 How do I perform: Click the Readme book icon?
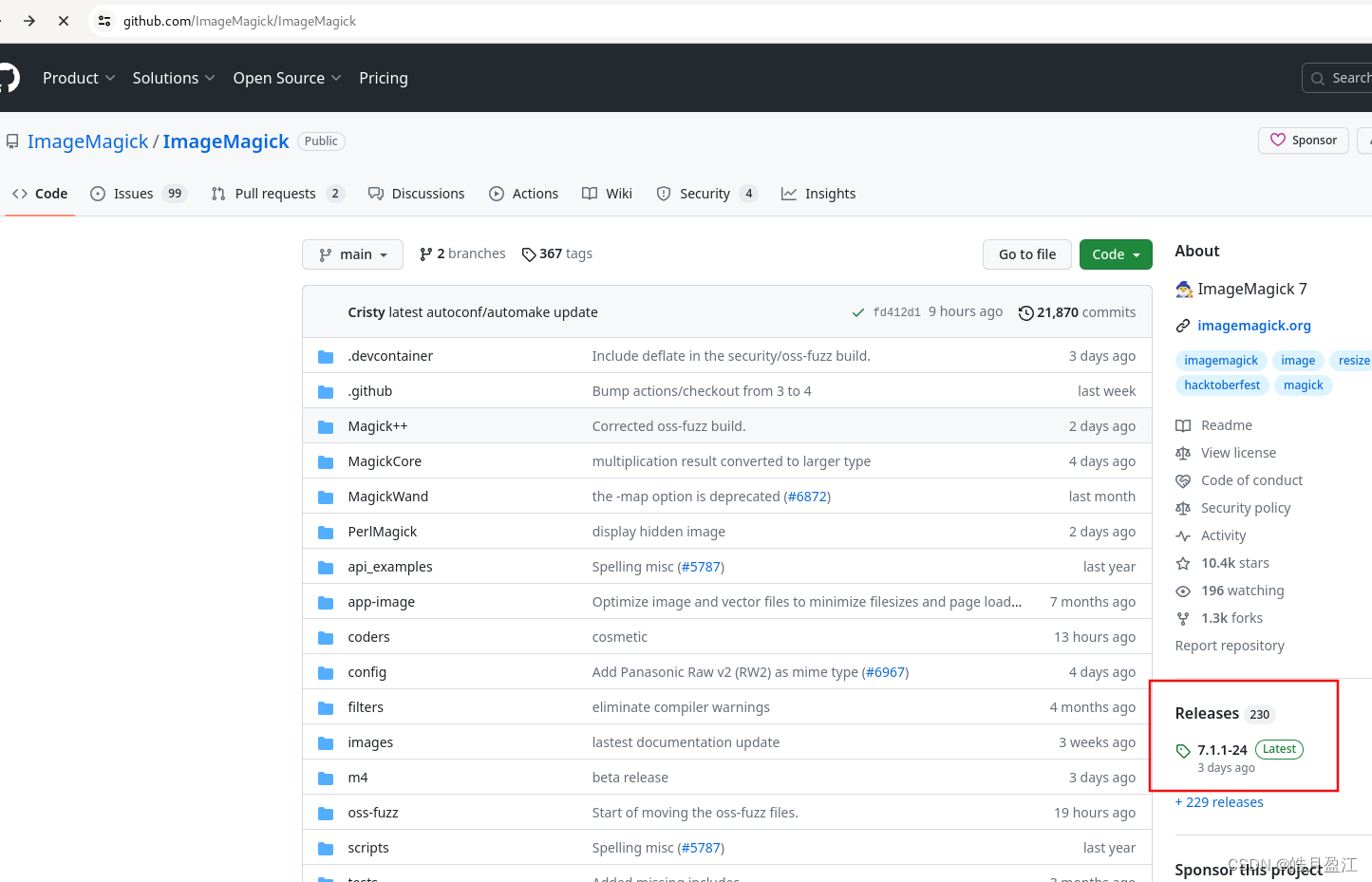coord(1183,425)
